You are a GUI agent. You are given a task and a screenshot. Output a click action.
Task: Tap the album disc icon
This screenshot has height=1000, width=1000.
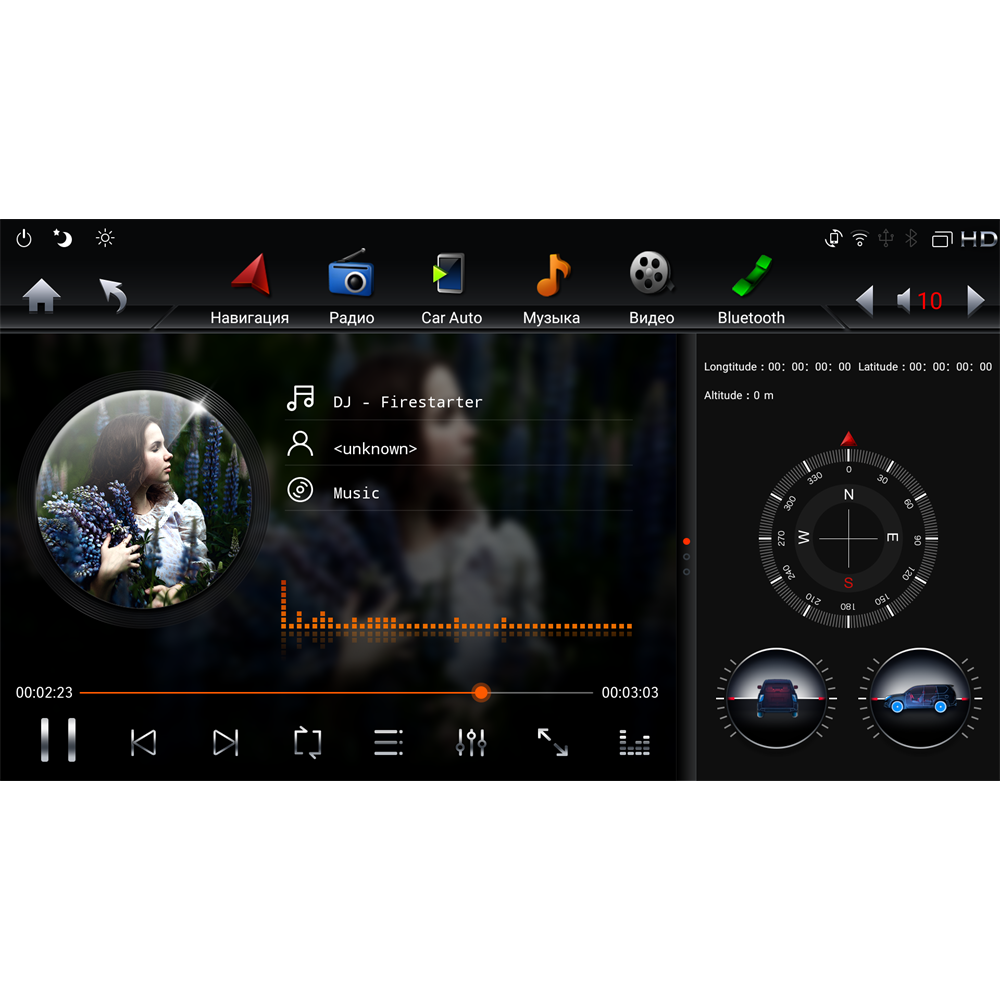click(300, 490)
